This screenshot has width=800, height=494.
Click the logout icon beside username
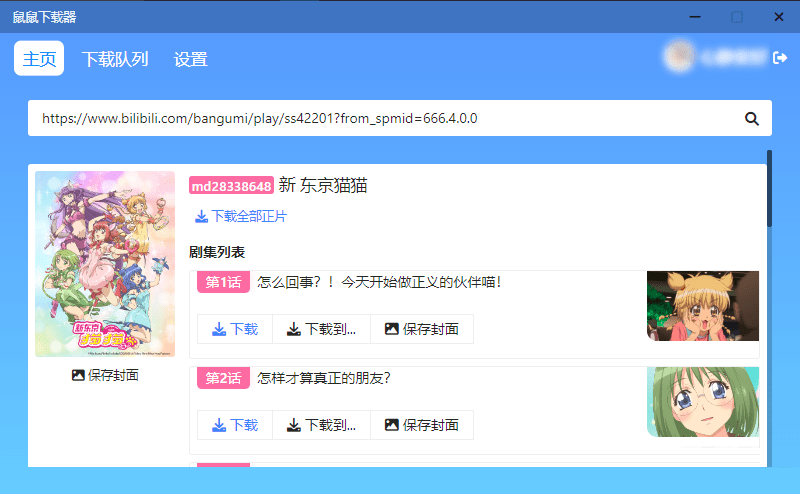pyautogui.click(x=780, y=58)
